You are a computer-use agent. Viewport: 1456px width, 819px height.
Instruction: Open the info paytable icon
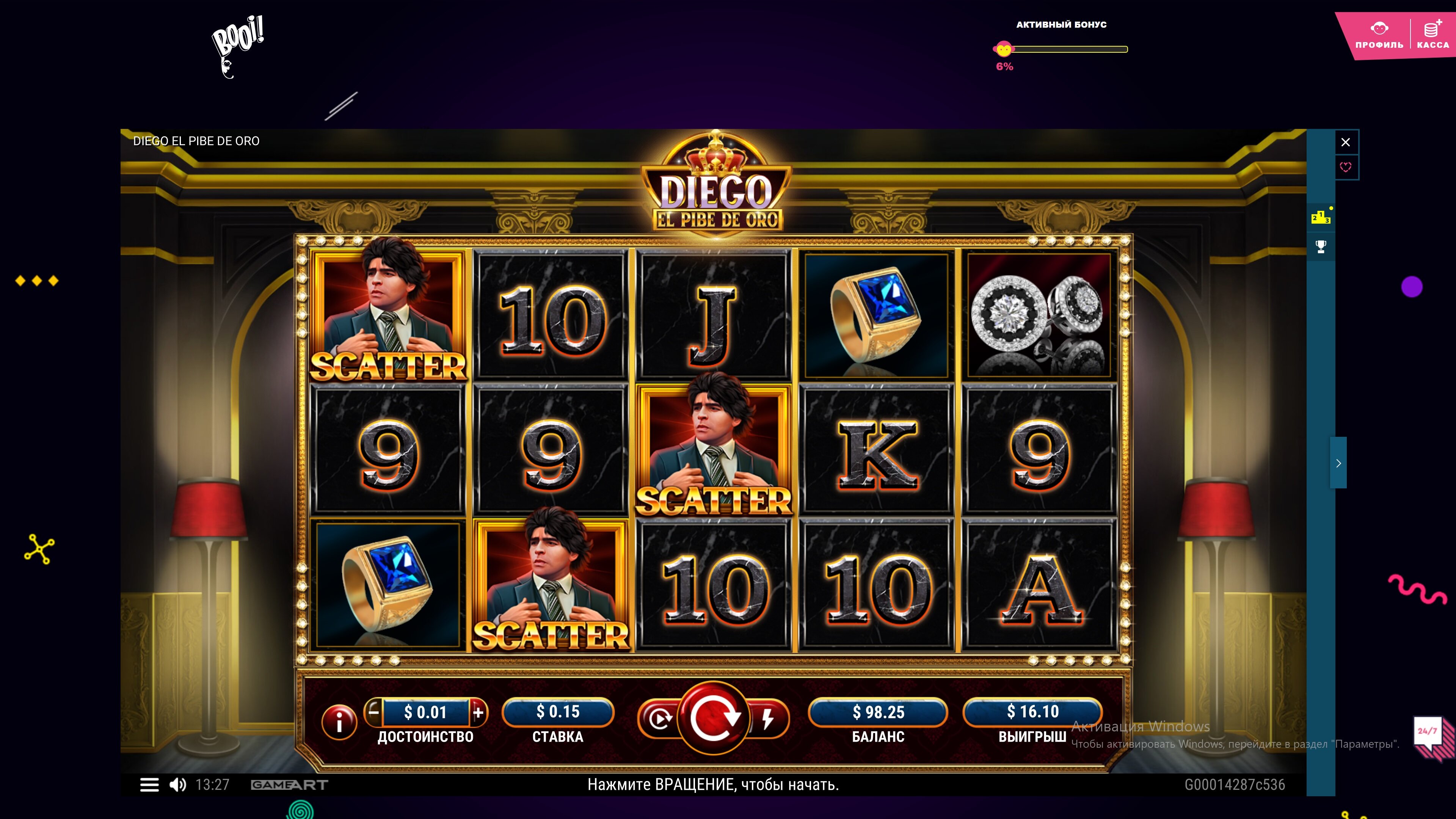point(339,722)
